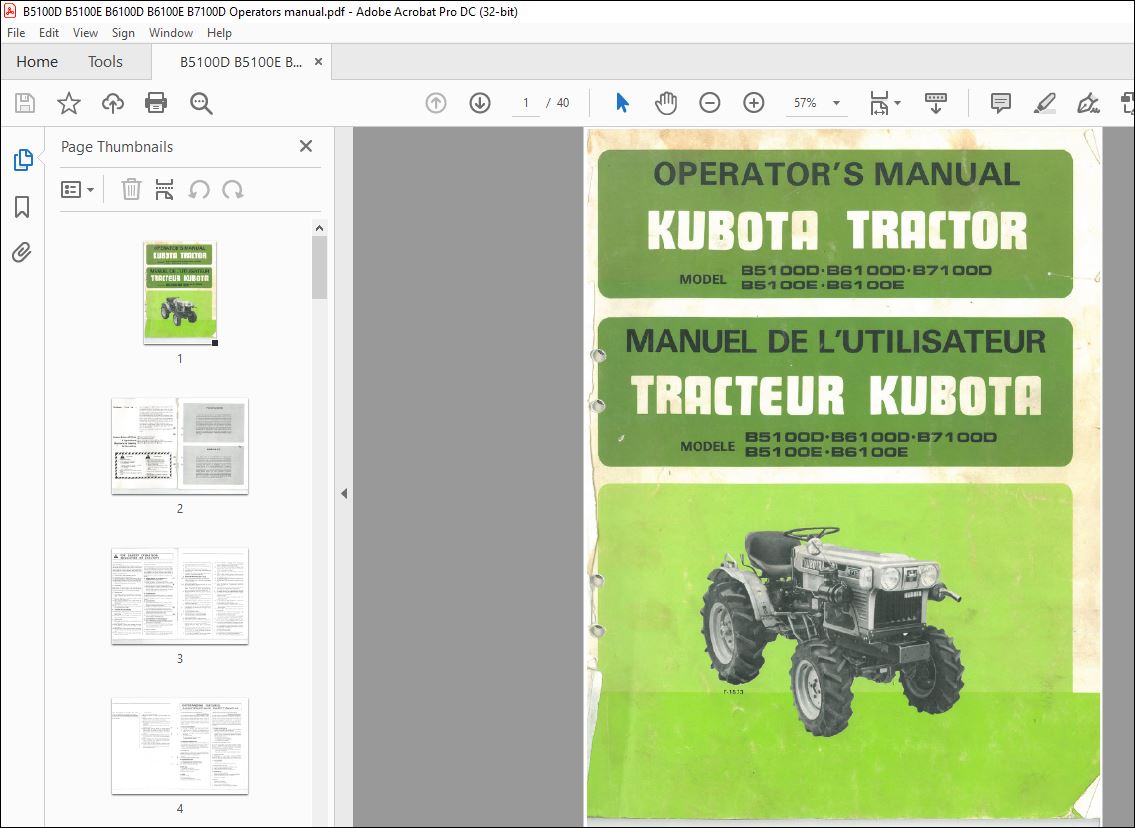Expand page fit options arrow
Viewport: 1135px width, 828px height.
[x=898, y=104]
